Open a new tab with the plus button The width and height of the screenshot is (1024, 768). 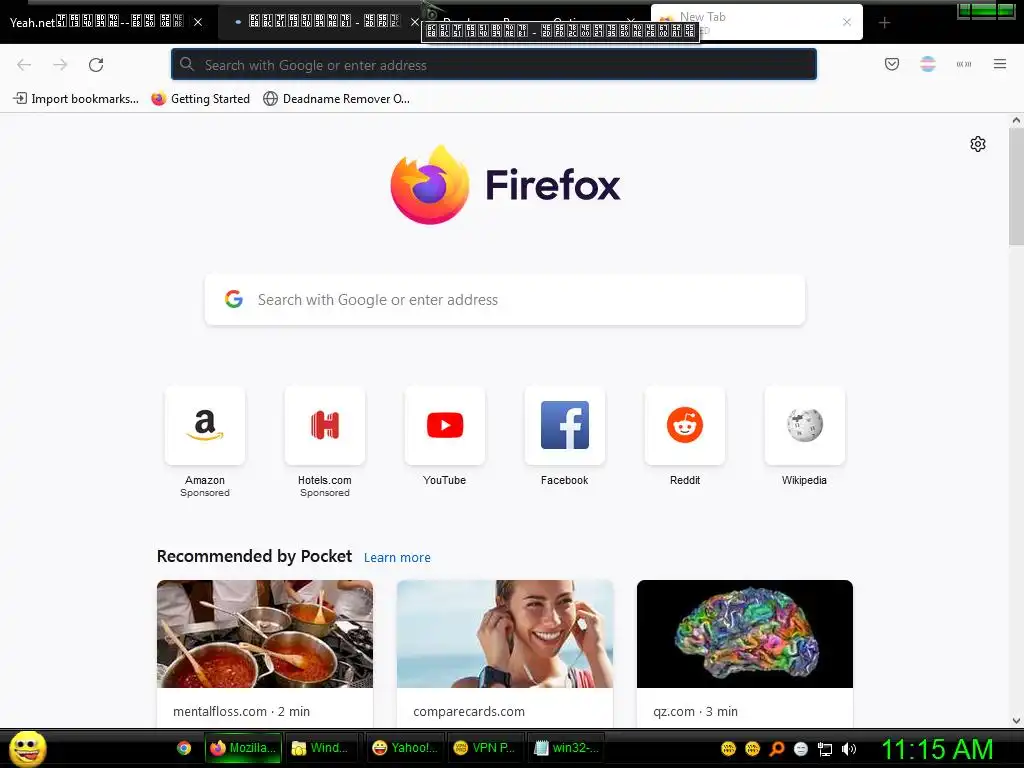[x=884, y=23]
